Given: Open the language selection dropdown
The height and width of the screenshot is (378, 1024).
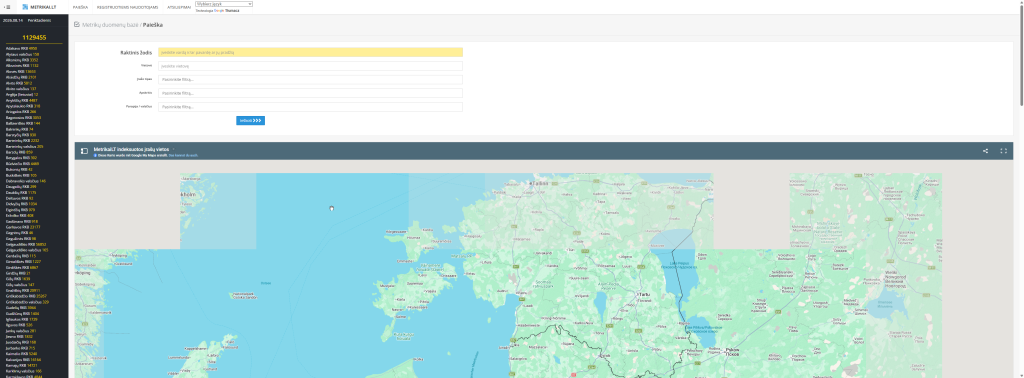Looking at the screenshot, I should 223,4.
